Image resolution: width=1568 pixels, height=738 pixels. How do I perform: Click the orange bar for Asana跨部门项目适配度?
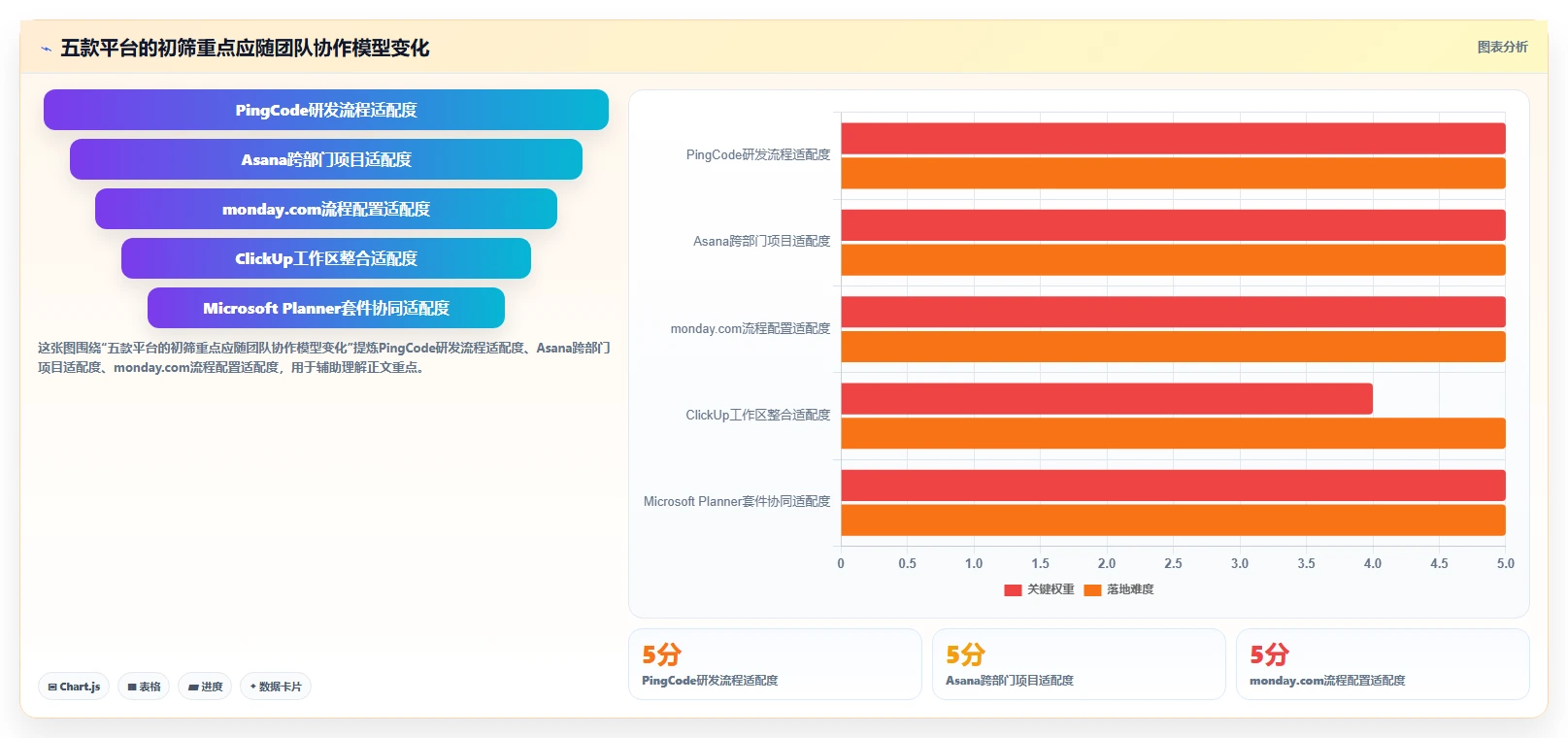click(x=1173, y=259)
